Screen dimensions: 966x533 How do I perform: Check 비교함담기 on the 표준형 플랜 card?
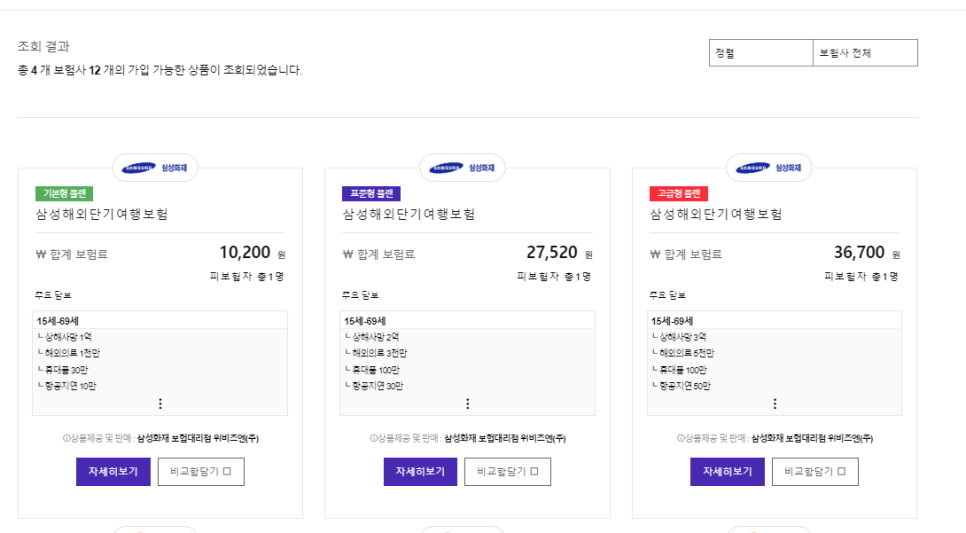pyautogui.click(x=508, y=471)
